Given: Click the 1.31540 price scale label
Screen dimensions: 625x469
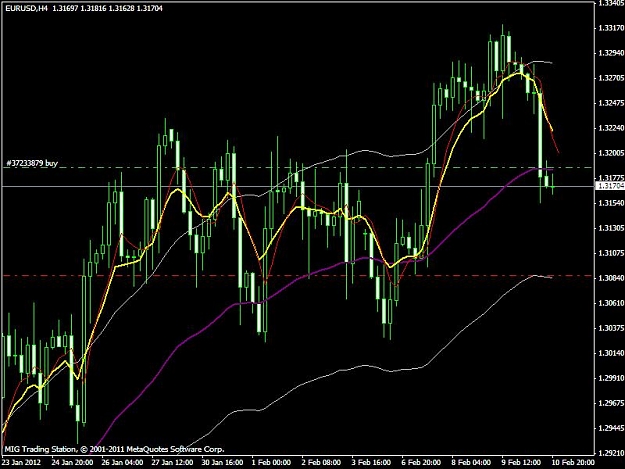Looking at the screenshot, I should pyautogui.click(x=611, y=203).
